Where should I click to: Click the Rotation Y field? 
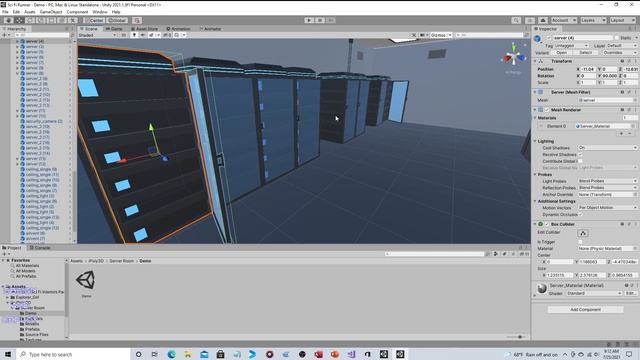pos(610,76)
